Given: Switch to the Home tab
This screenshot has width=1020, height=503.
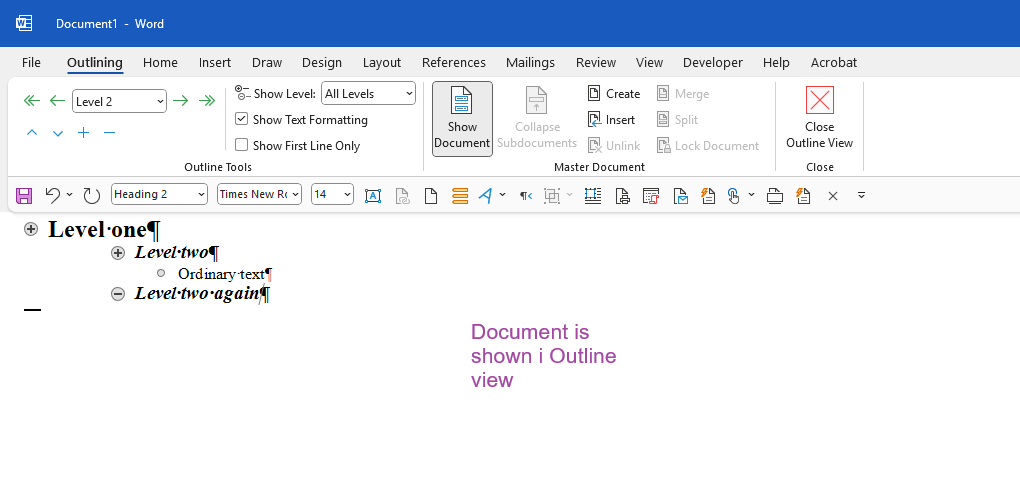Looking at the screenshot, I should 160,62.
